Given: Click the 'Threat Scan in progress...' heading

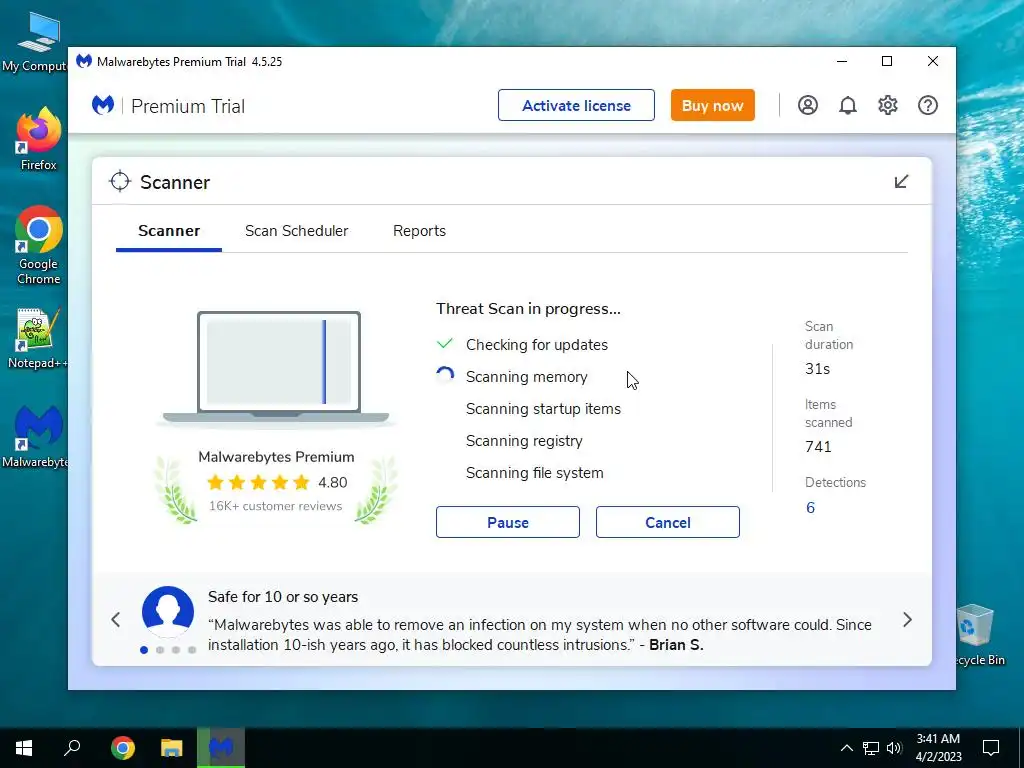Looking at the screenshot, I should pyautogui.click(x=528, y=309).
